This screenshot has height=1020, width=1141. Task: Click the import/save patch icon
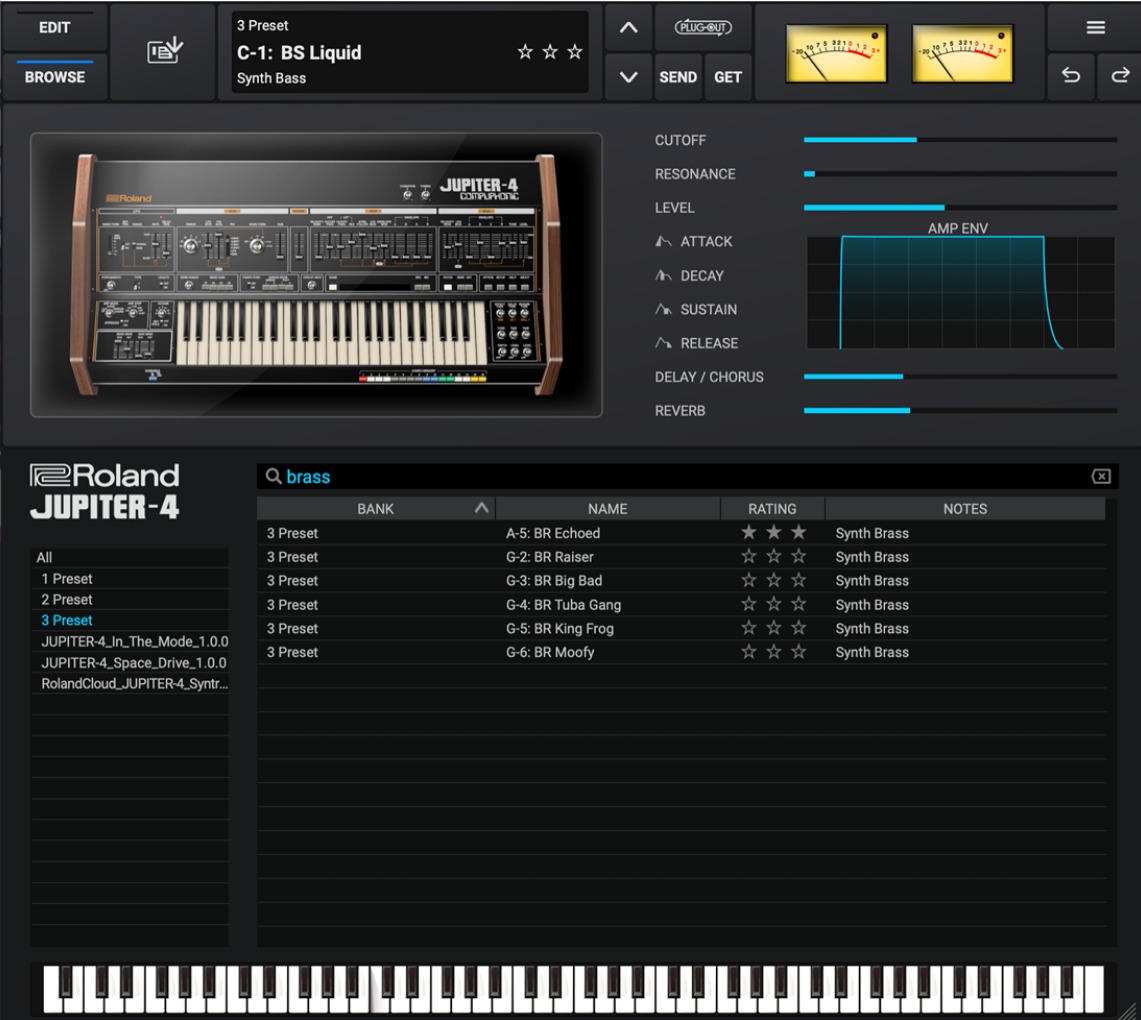[x=165, y=51]
